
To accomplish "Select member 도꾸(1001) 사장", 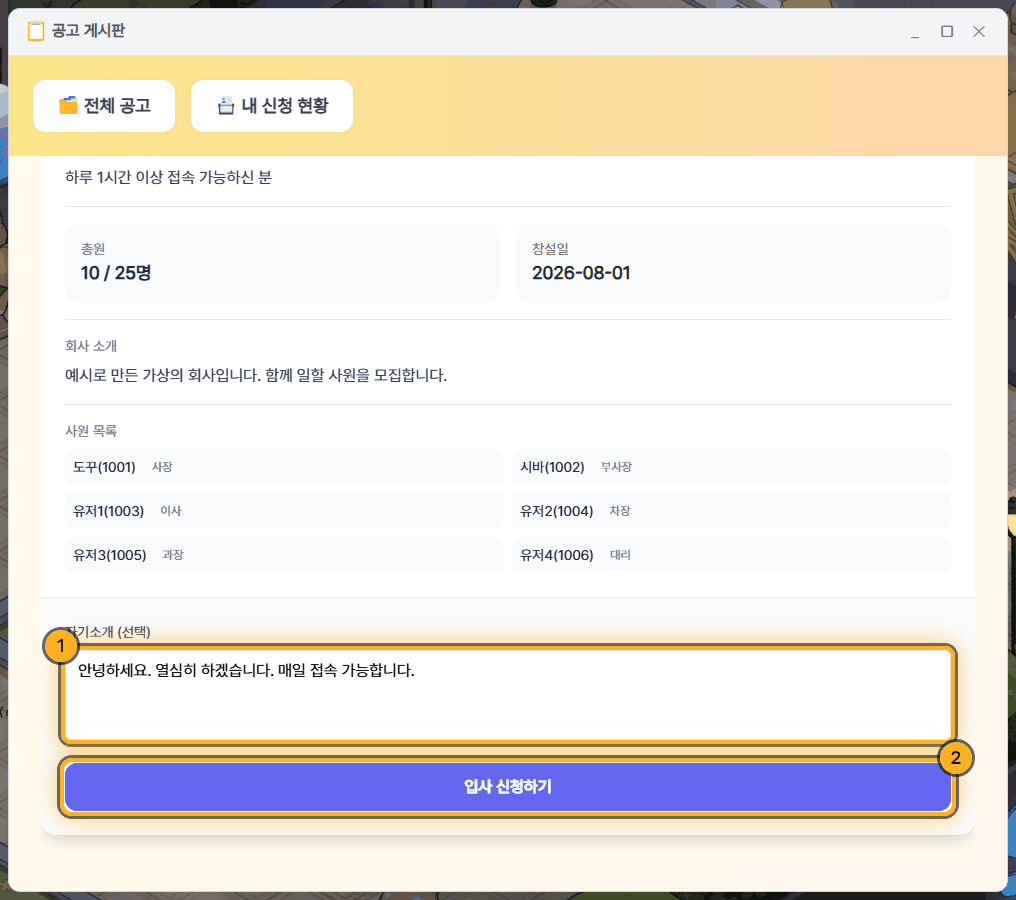I will [284, 467].
